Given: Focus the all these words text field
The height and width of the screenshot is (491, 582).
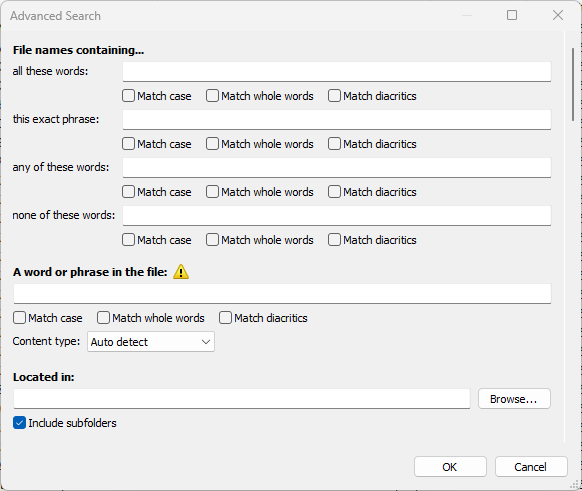Looking at the screenshot, I should pyautogui.click(x=337, y=72).
